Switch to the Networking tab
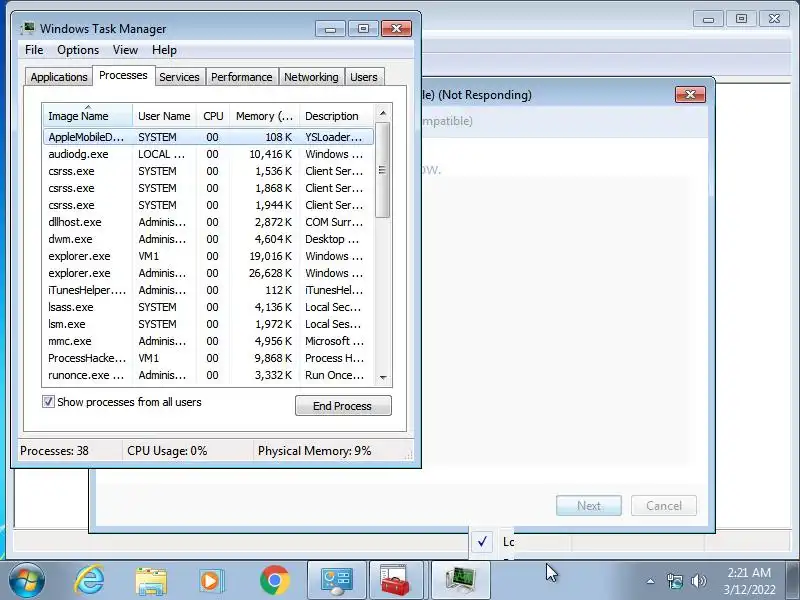800x600 pixels. tap(311, 77)
